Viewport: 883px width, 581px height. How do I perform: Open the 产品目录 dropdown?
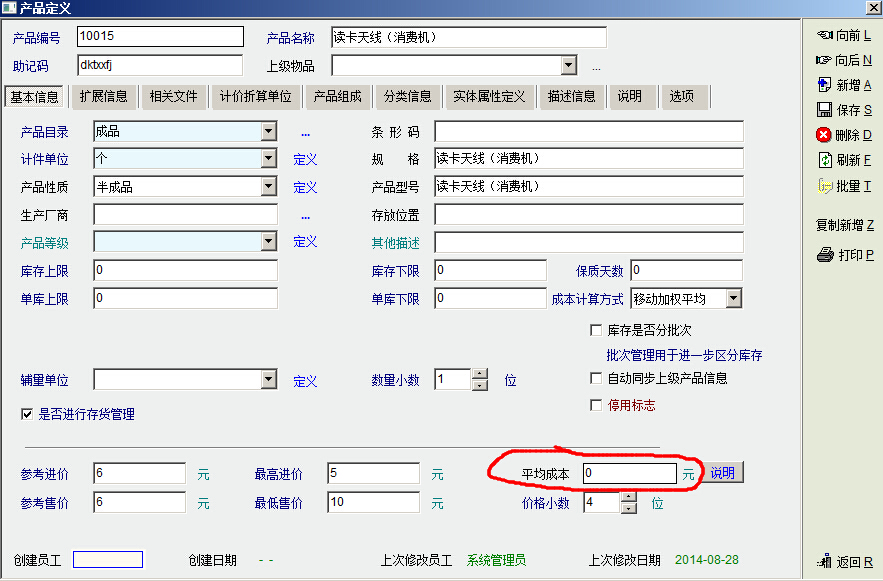[x=268, y=132]
